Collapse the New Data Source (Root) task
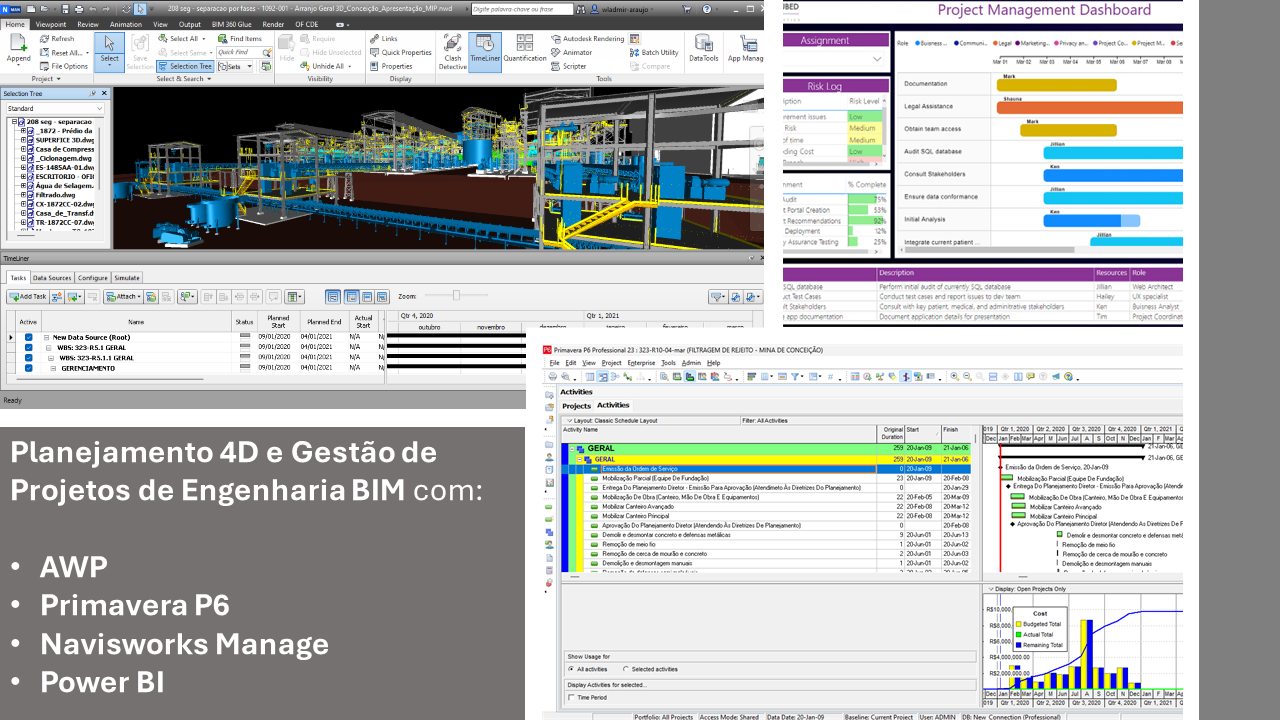The image size is (1280, 720). 46,337
